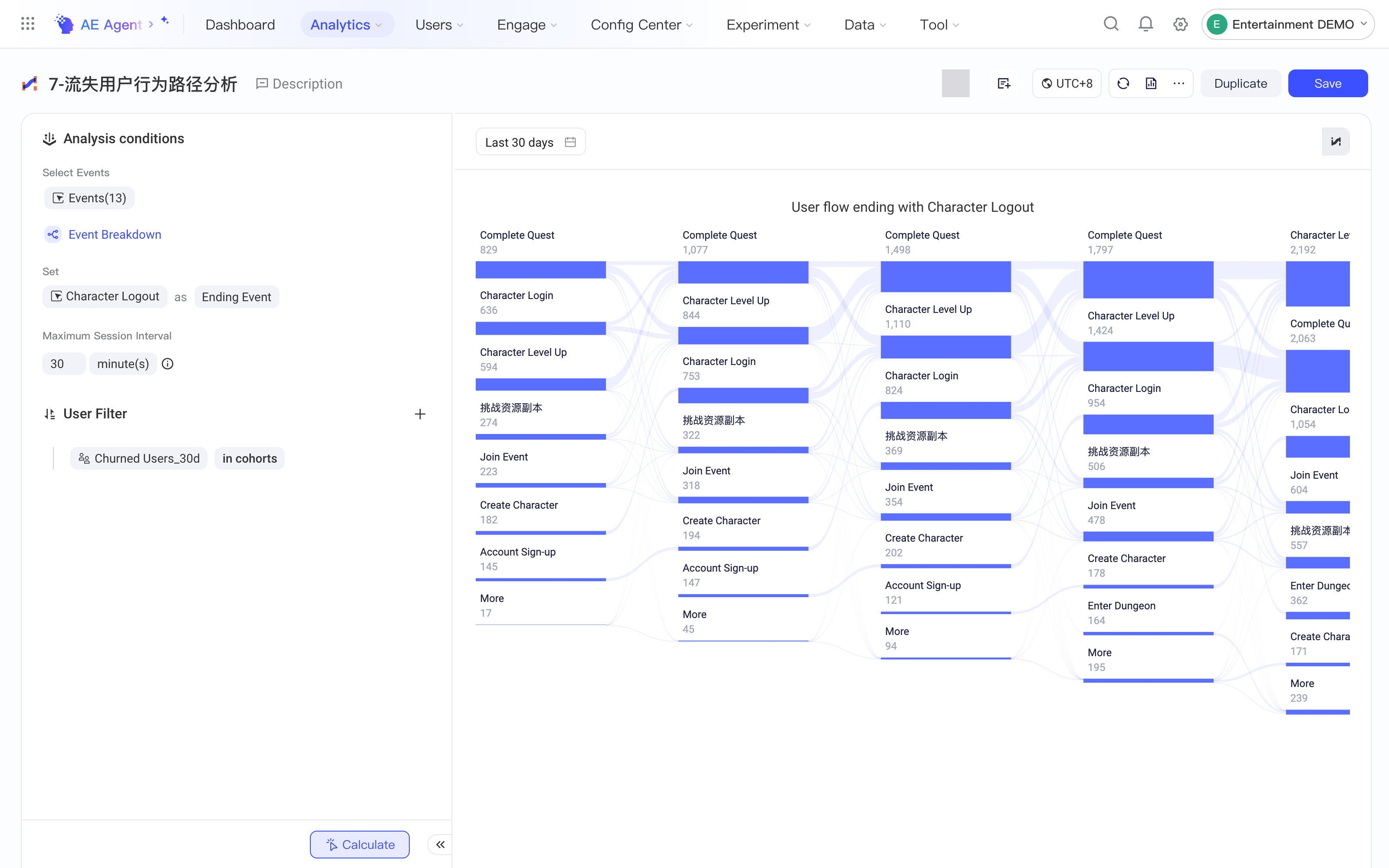The image size is (1389, 868).
Task: Expand the Entertainment DEMO project selector
Action: click(1287, 24)
